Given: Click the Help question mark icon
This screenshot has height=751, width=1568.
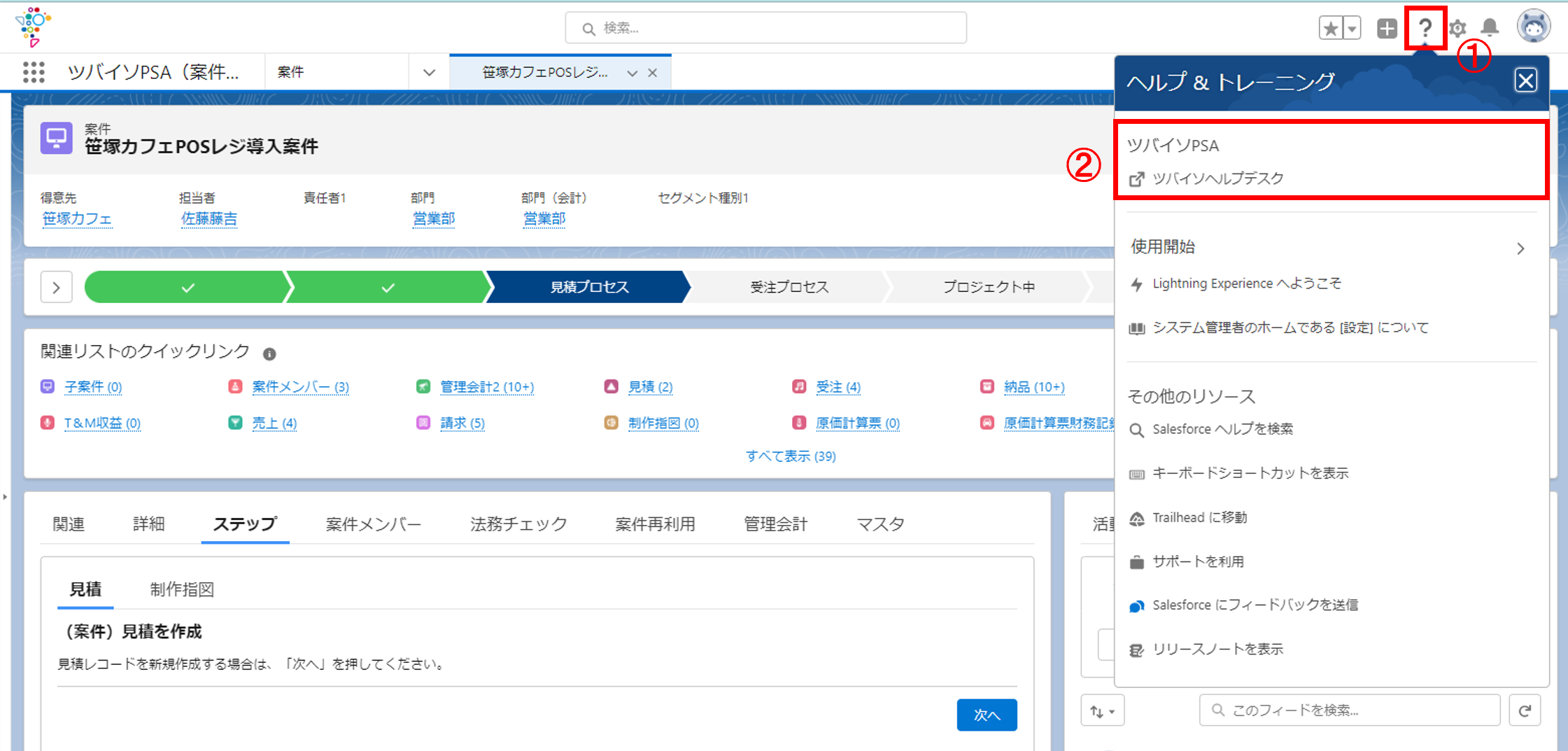Looking at the screenshot, I should pyautogui.click(x=1425, y=28).
